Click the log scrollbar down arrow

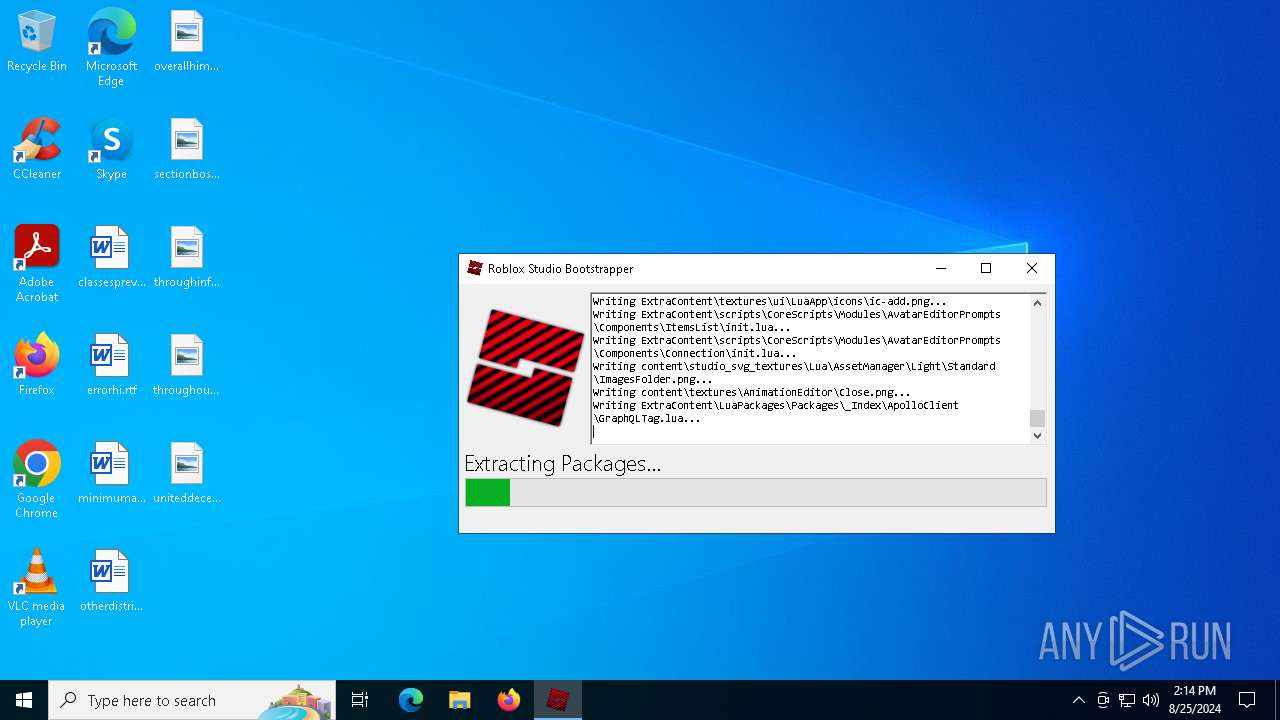pos(1037,435)
